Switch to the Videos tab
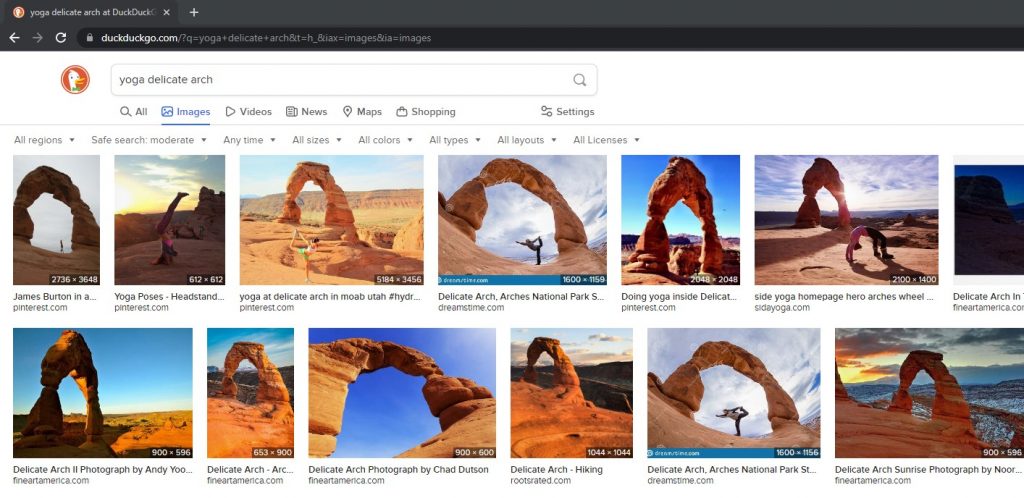The image size is (1024, 498). (x=248, y=112)
